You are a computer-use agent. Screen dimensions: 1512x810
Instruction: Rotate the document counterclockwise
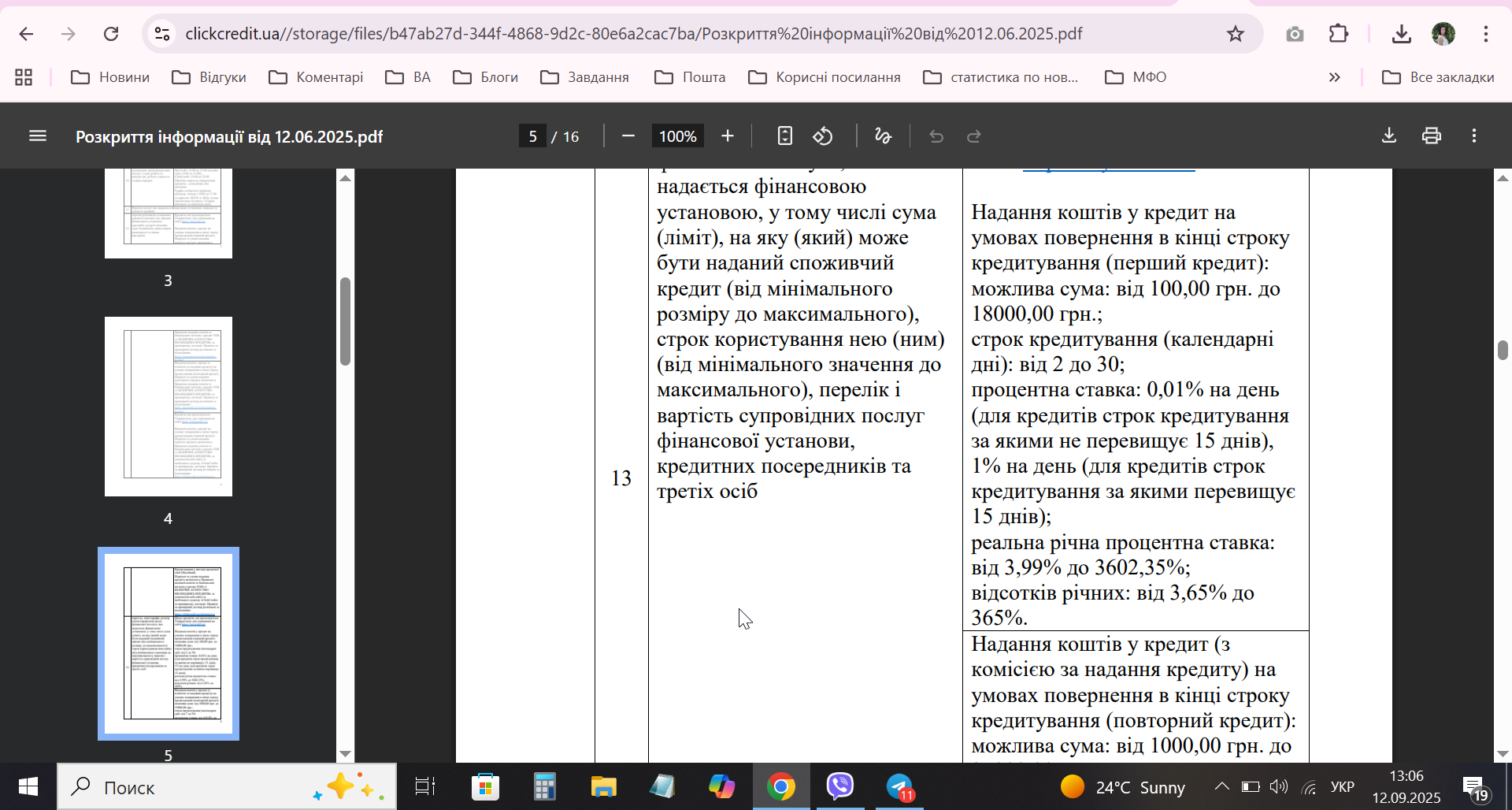(823, 136)
